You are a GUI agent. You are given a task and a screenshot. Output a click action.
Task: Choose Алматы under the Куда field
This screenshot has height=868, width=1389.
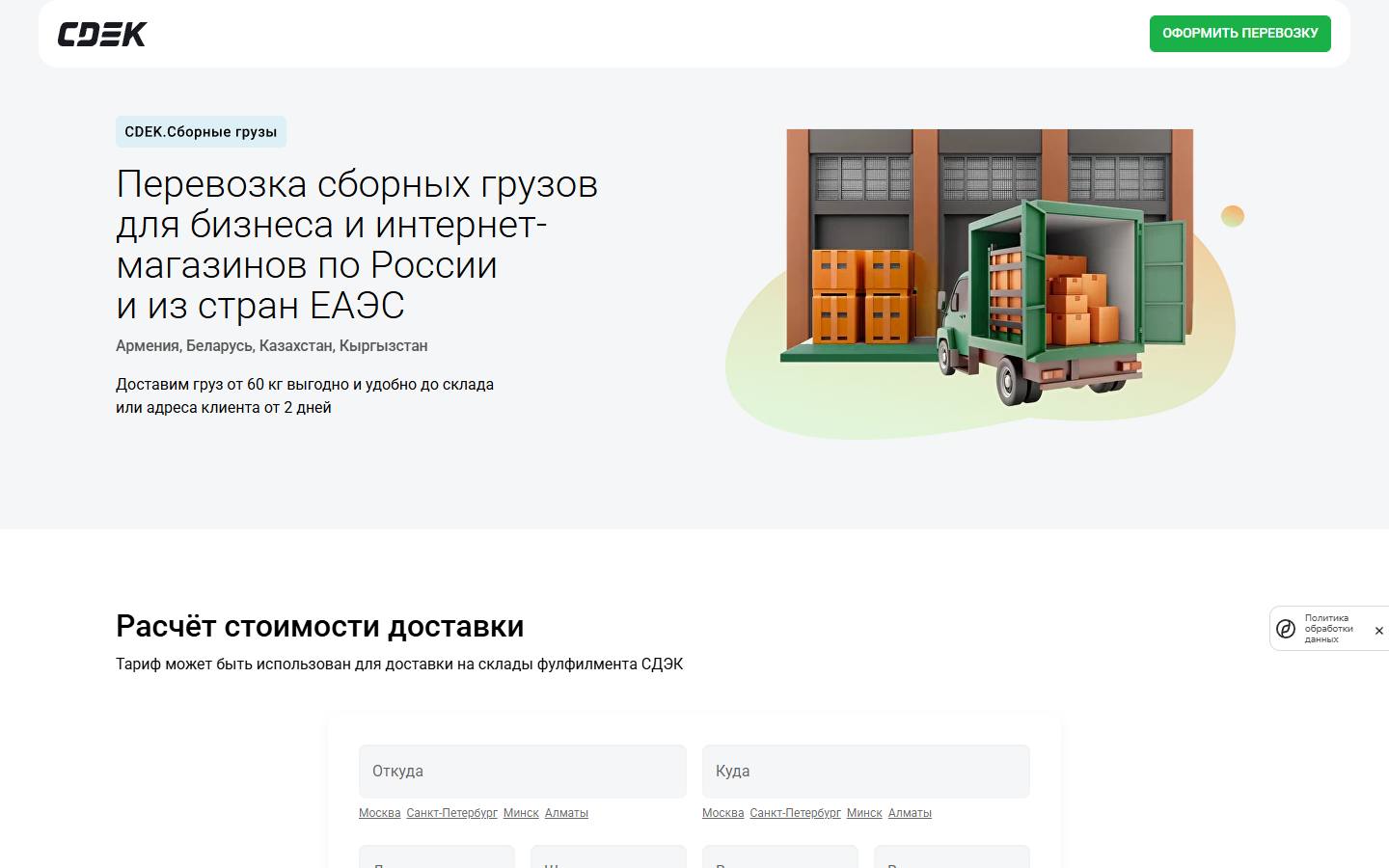tap(910, 813)
